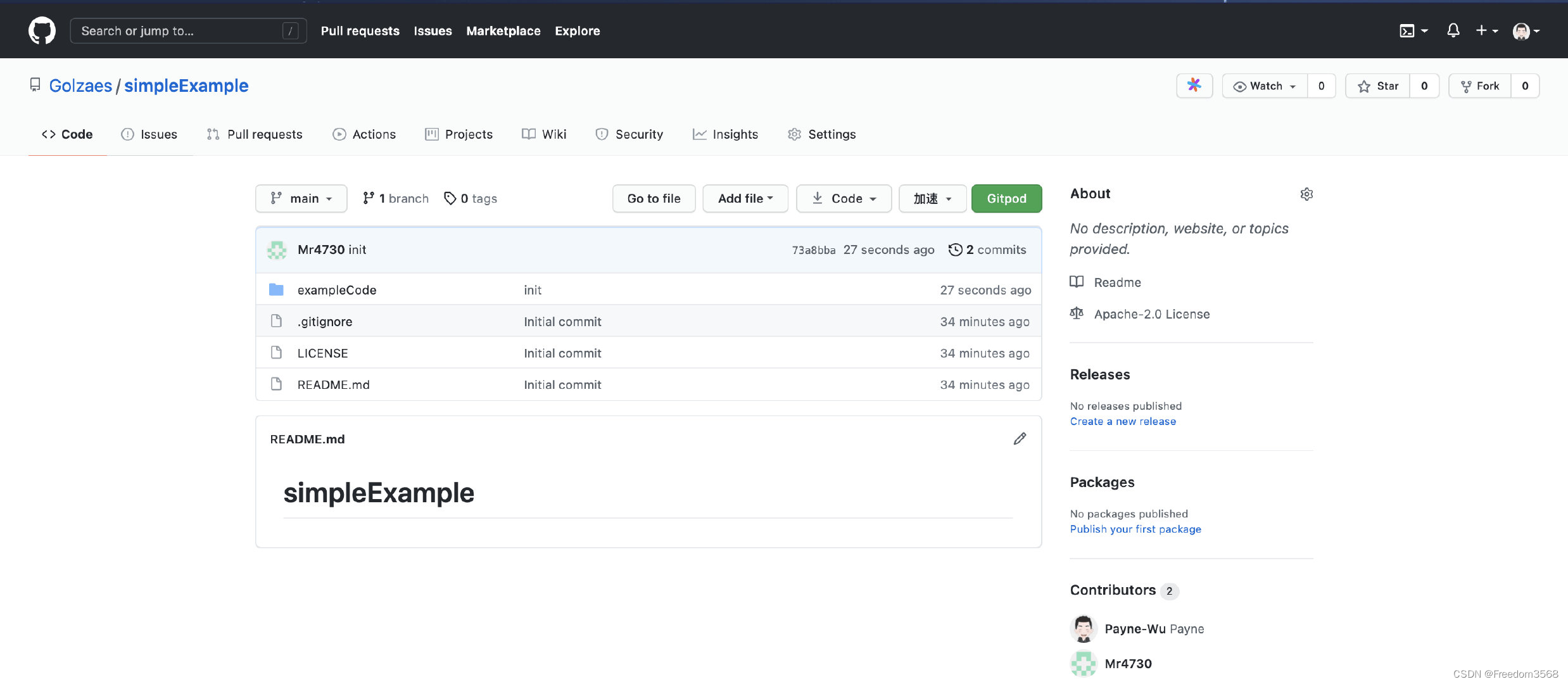Click the colorful asterisk extension icon
The height and width of the screenshot is (684, 1568).
(1194, 85)
